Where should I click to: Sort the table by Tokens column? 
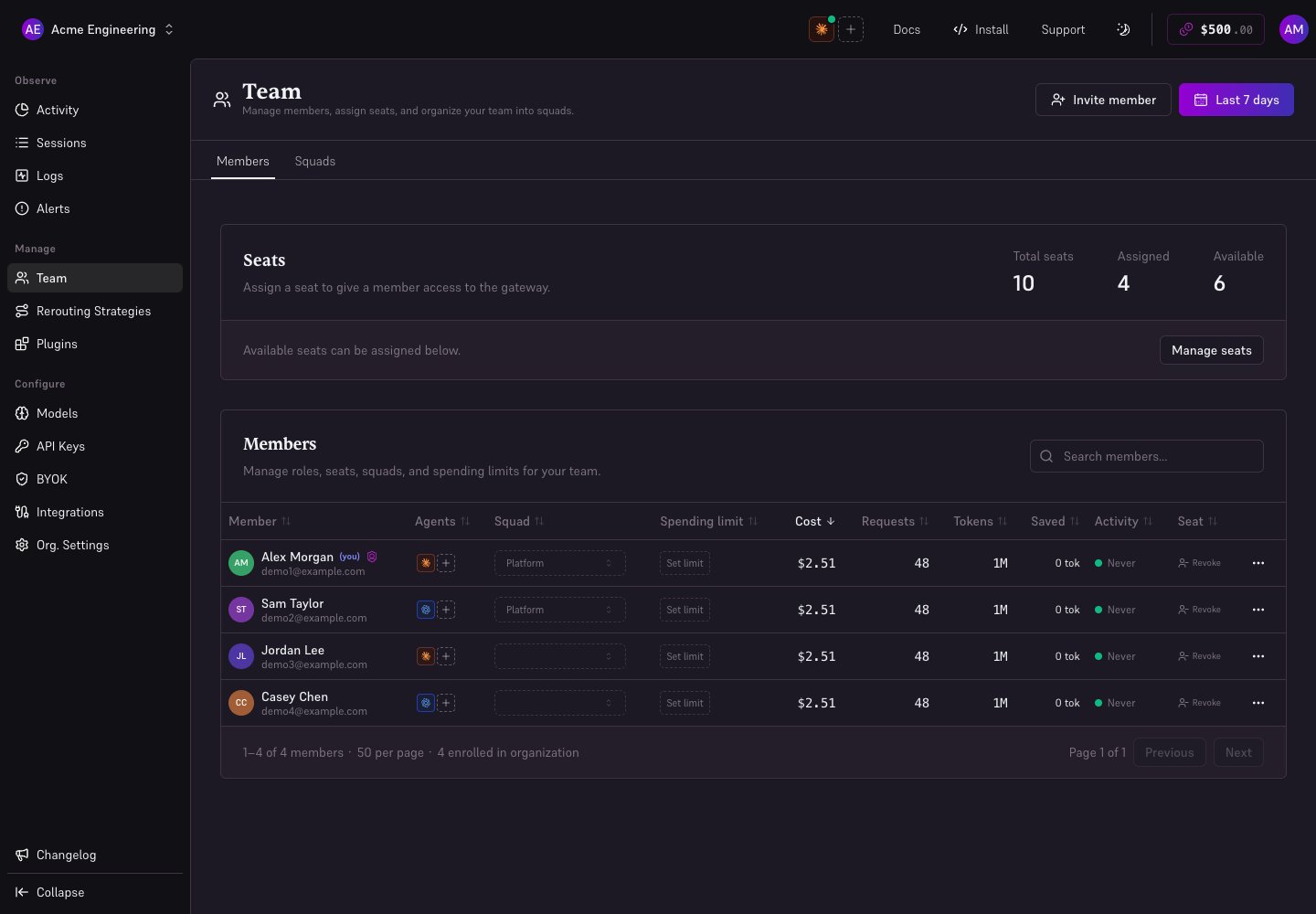tap(980, 521)
